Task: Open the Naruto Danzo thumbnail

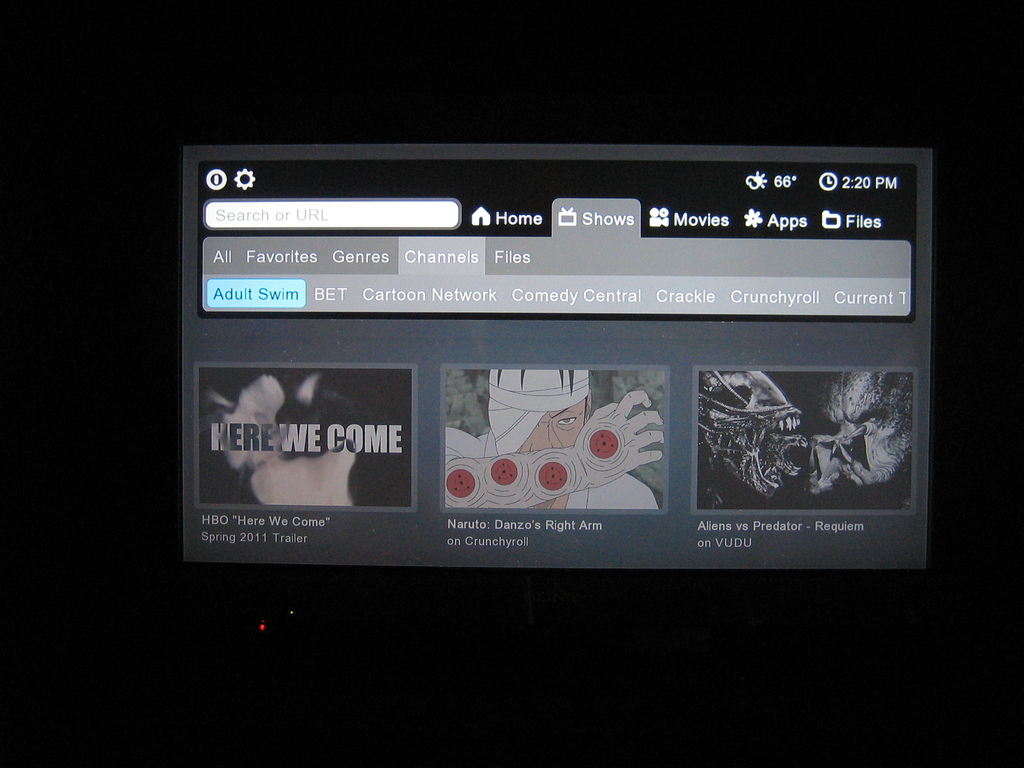Action: click(x=554, y=440)
